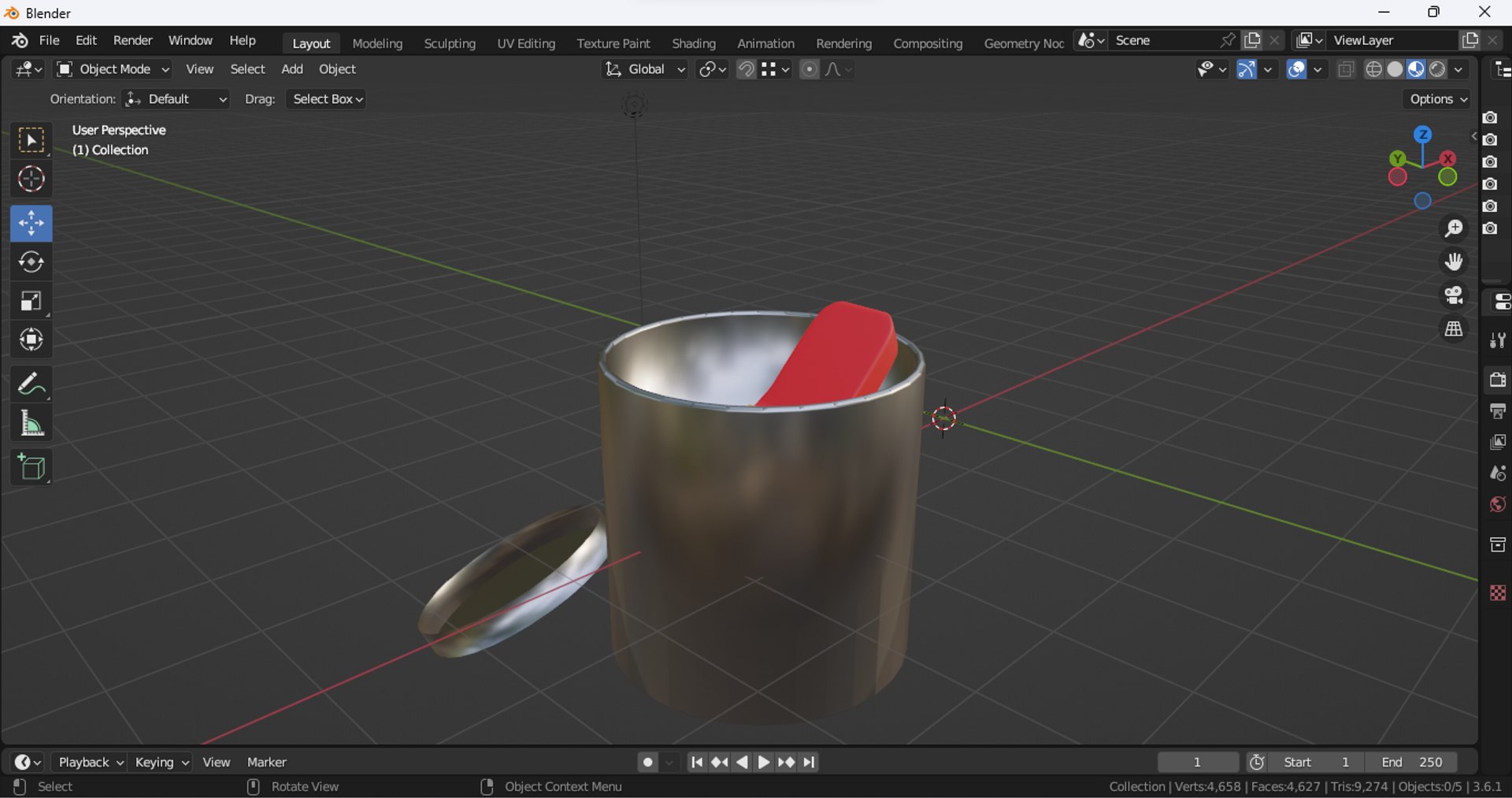Open the Drag Select Box dropdown

pos(326,99)
